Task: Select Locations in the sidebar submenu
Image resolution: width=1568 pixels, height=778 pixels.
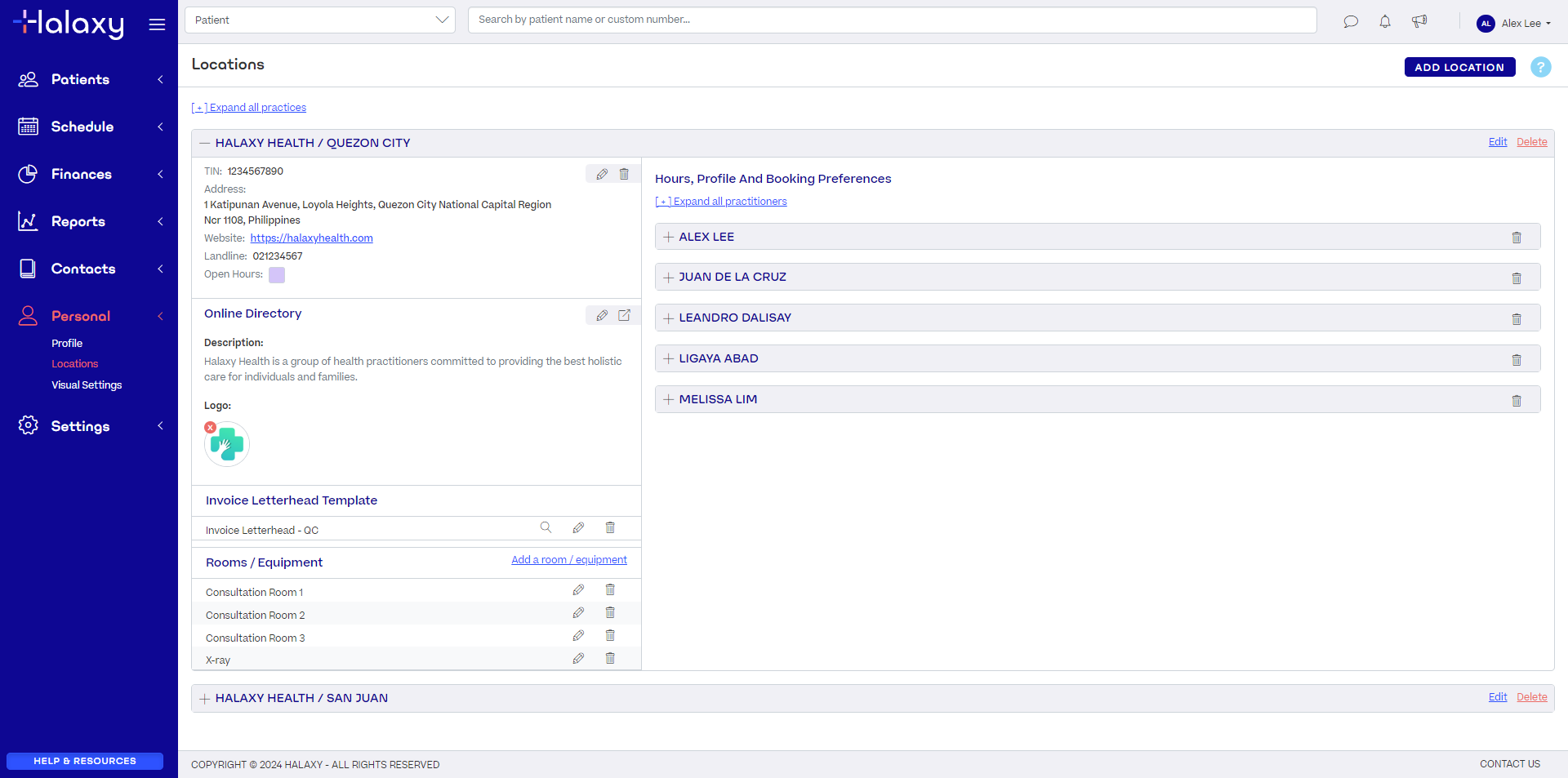Action: (x=74, y=364)
